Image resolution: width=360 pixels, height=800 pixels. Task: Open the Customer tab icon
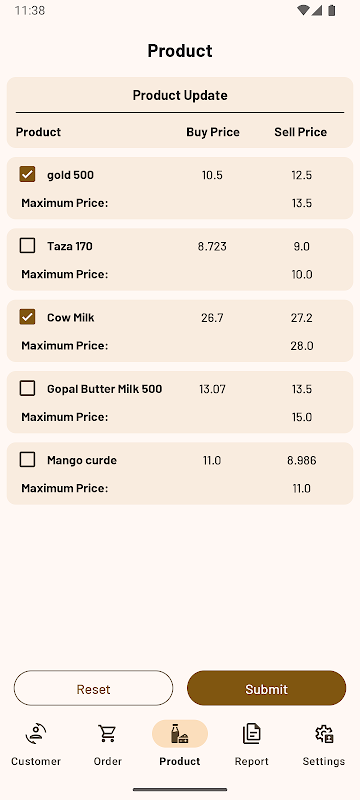[36, 734]
